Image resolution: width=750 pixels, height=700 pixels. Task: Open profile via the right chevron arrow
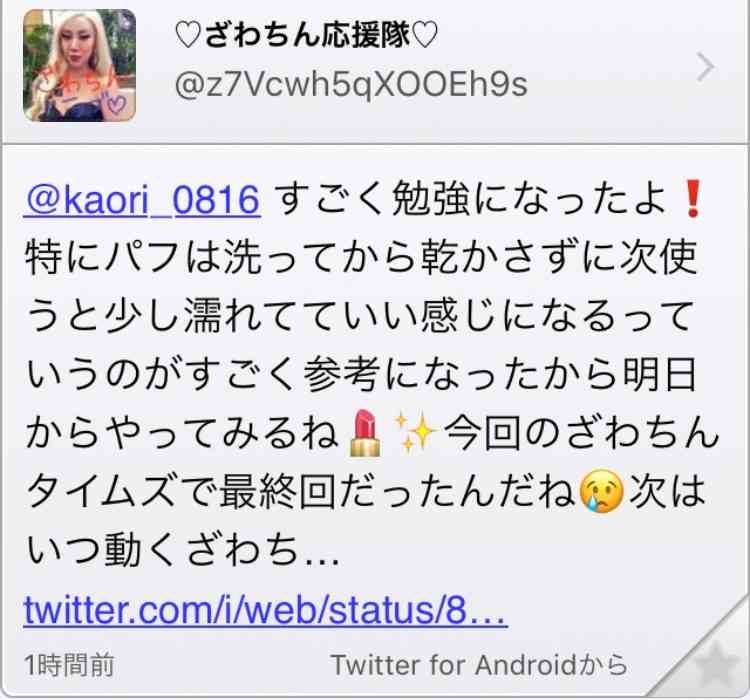pos(706,67)
